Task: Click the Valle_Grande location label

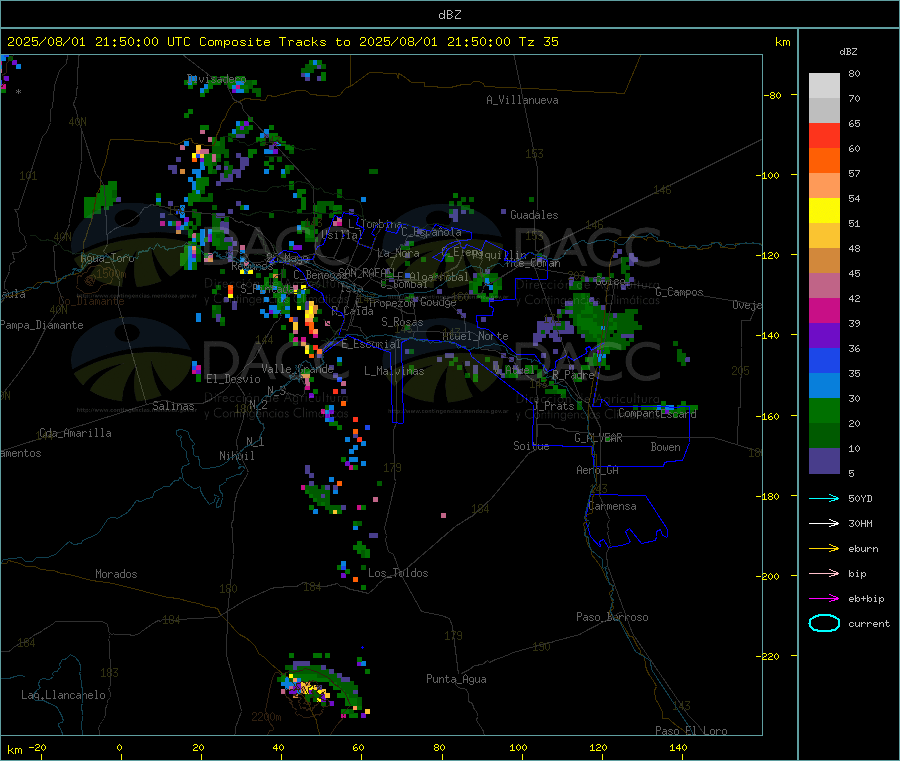Action: pyautogui.click(x=297, y=369)
